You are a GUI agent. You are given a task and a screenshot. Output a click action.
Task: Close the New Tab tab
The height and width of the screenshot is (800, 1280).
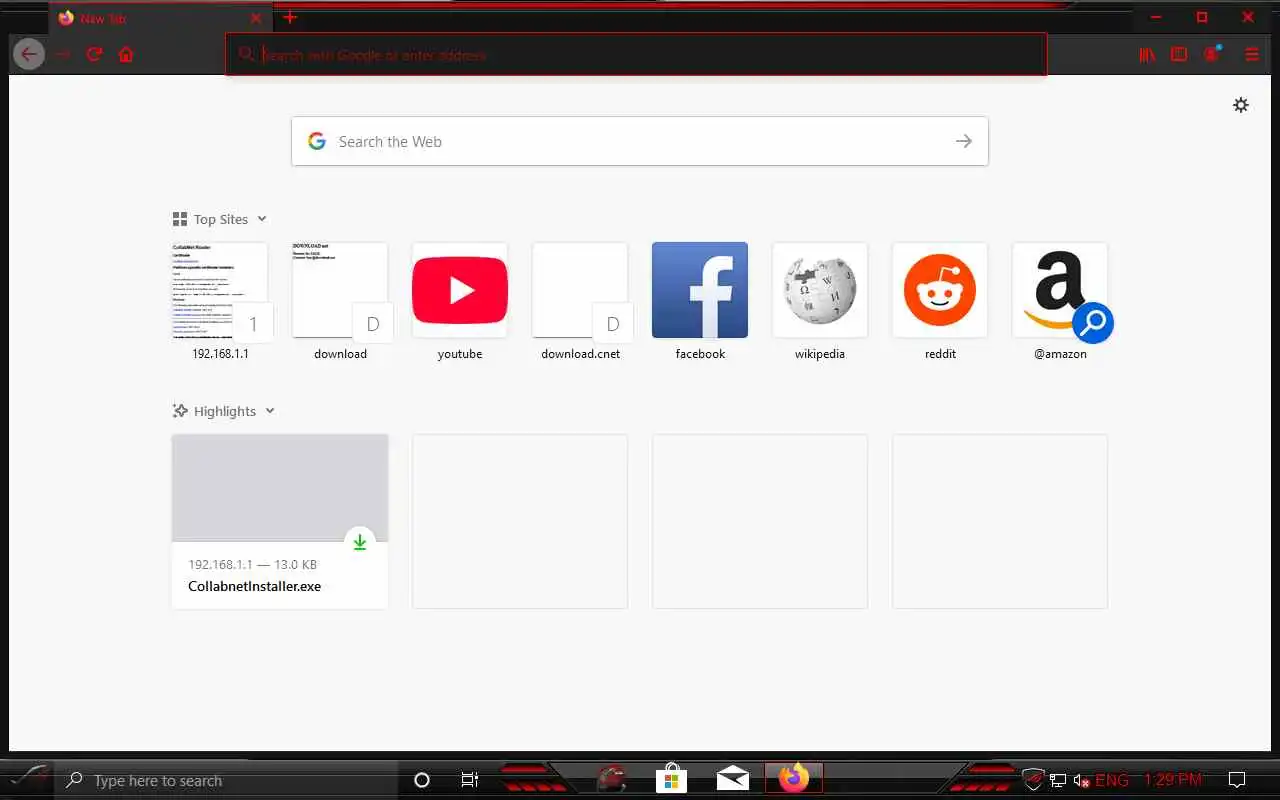pyautogui.click(x=256, y=18)
